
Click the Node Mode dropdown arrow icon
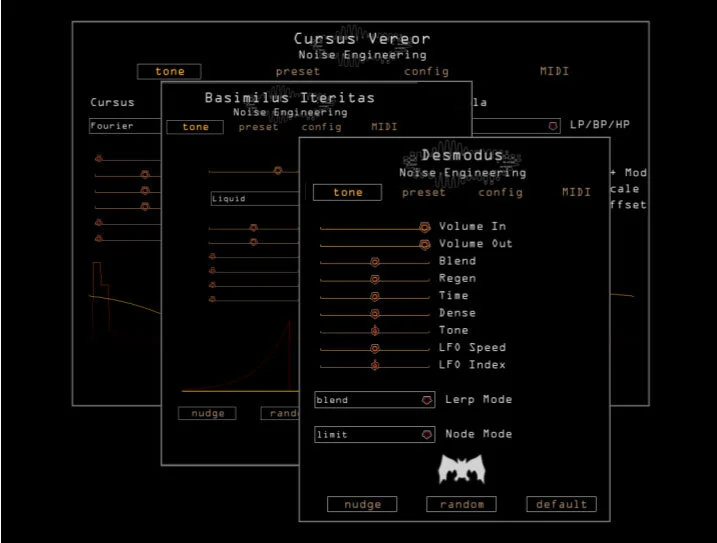point(427,434)
